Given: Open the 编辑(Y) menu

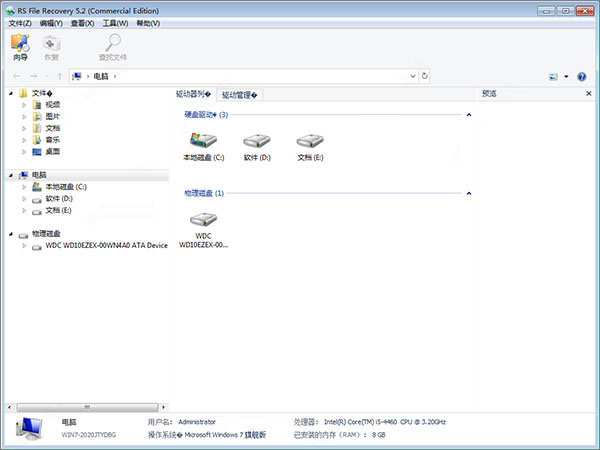Looking at the screenshot, I should [51, 23].
